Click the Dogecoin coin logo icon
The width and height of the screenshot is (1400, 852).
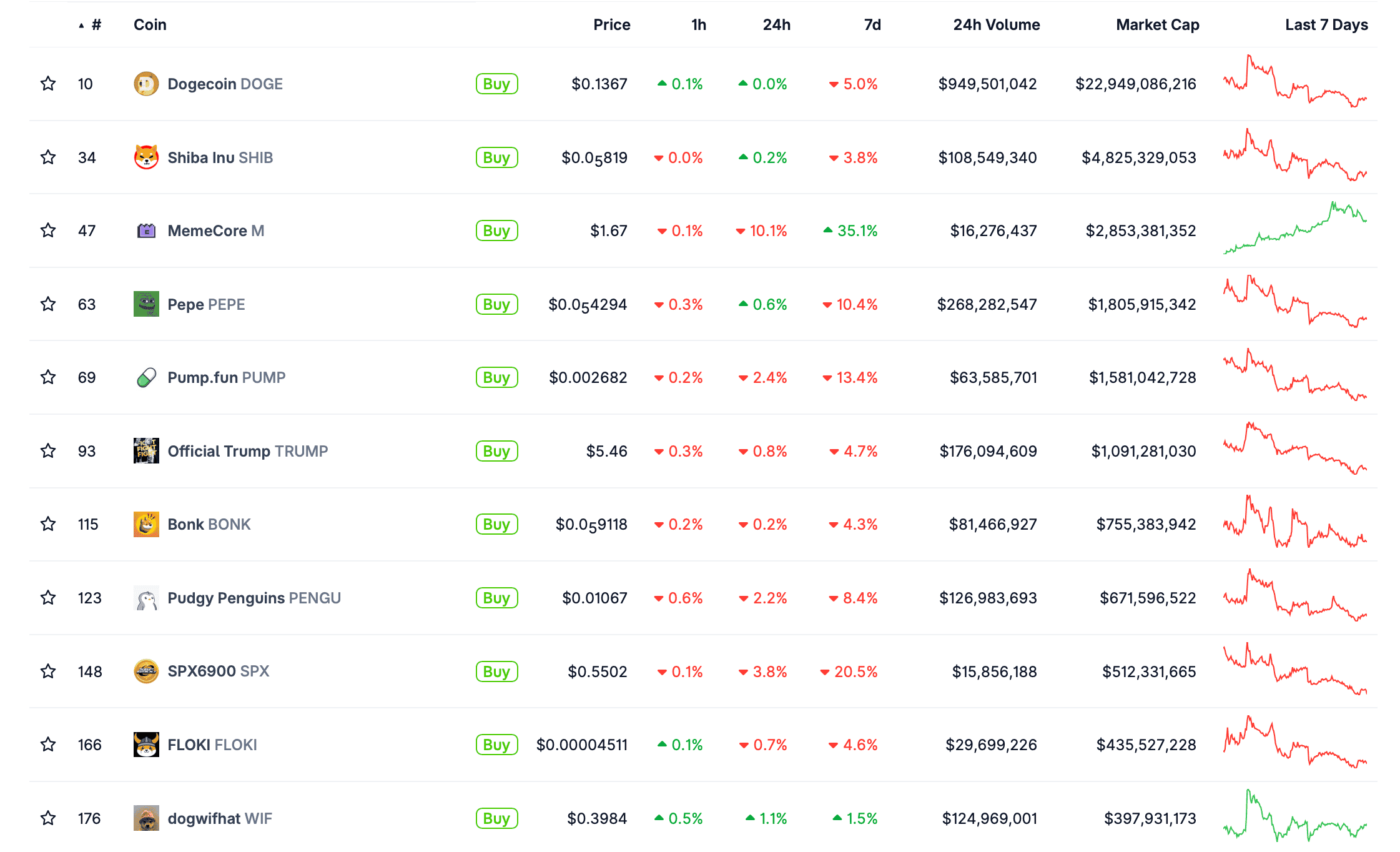click(146, 84)
